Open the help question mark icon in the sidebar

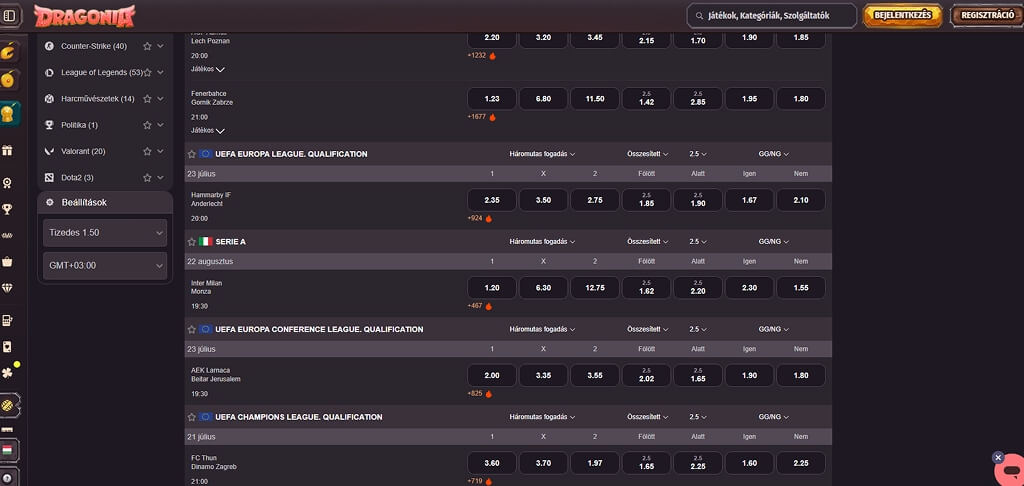(x=7, y=478)
